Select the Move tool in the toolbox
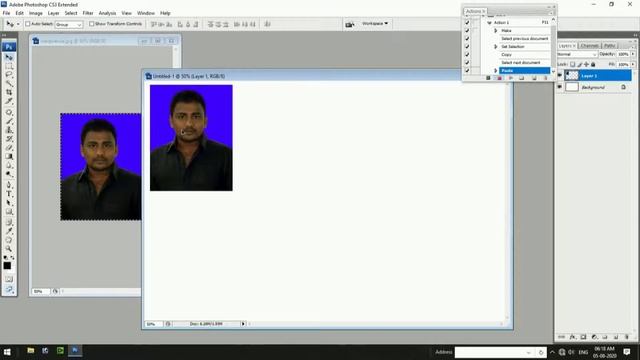Viewport: 640px width, 360px height. (9, 58)
